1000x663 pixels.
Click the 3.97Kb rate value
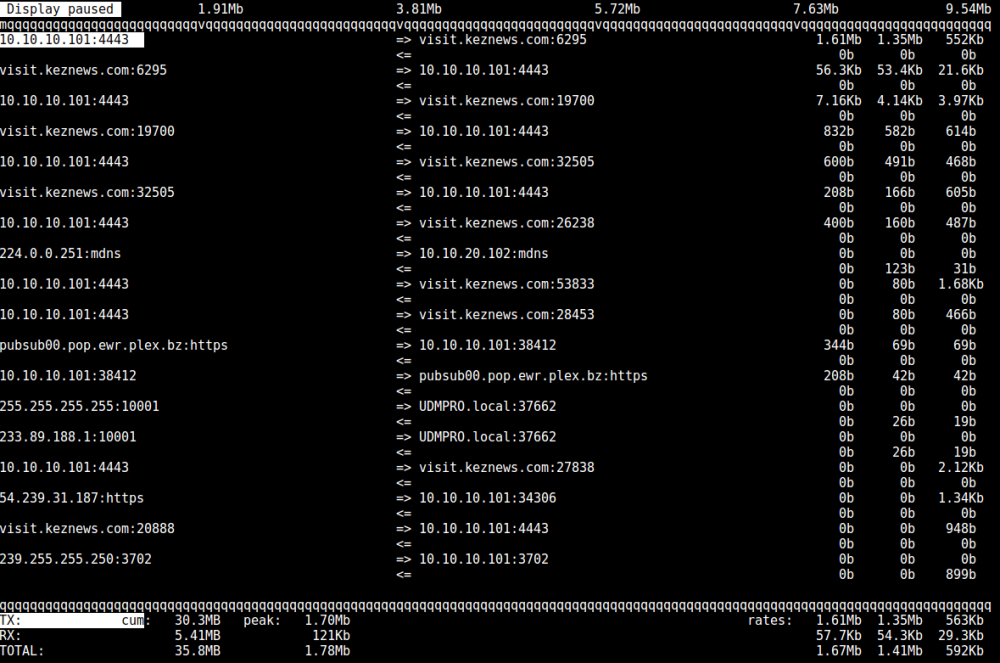tap(960, 101)
